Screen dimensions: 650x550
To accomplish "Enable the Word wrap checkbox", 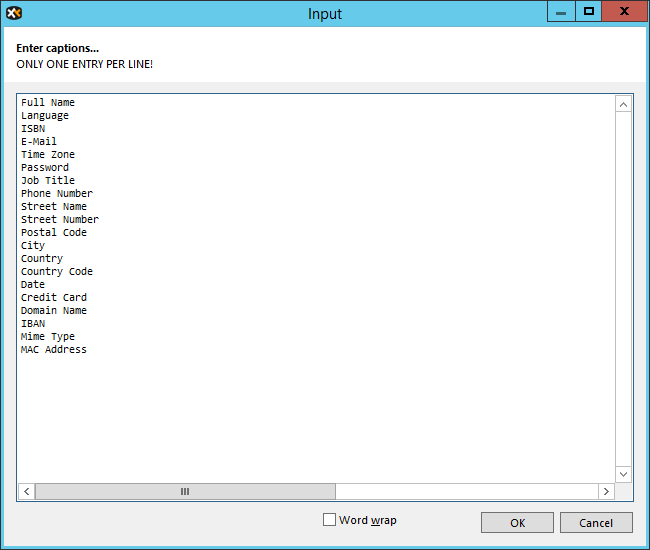I will (330, 520).
